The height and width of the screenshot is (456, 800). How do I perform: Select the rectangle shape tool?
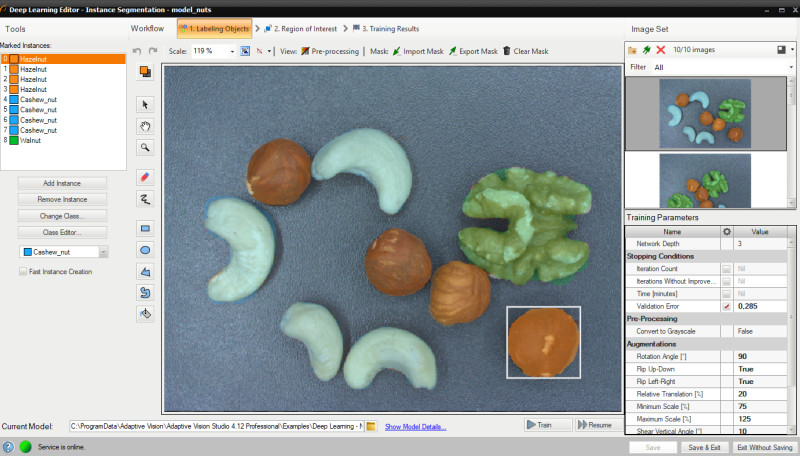(x=145, y=227)
